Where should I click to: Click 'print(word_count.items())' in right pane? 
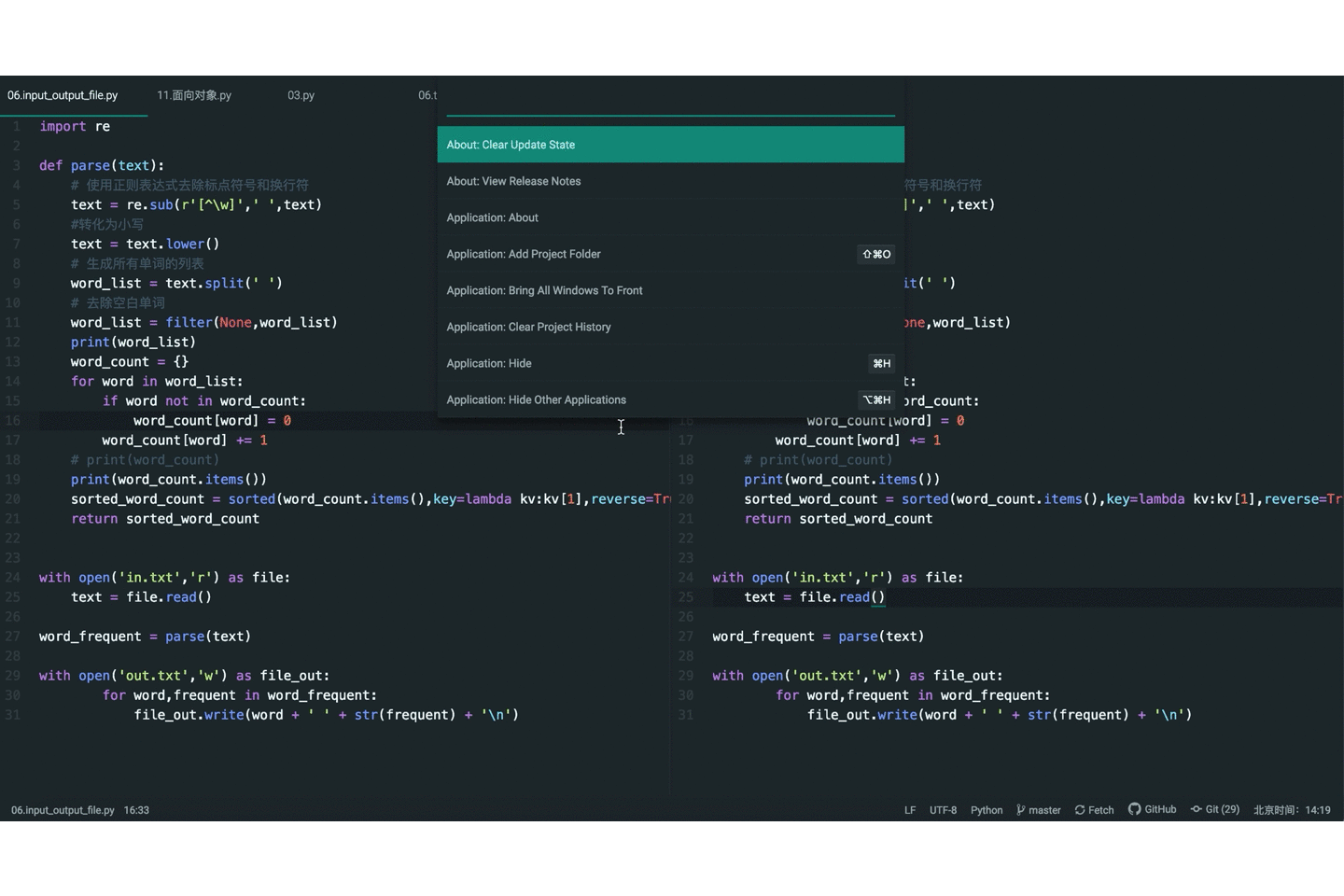click(842, 479)
